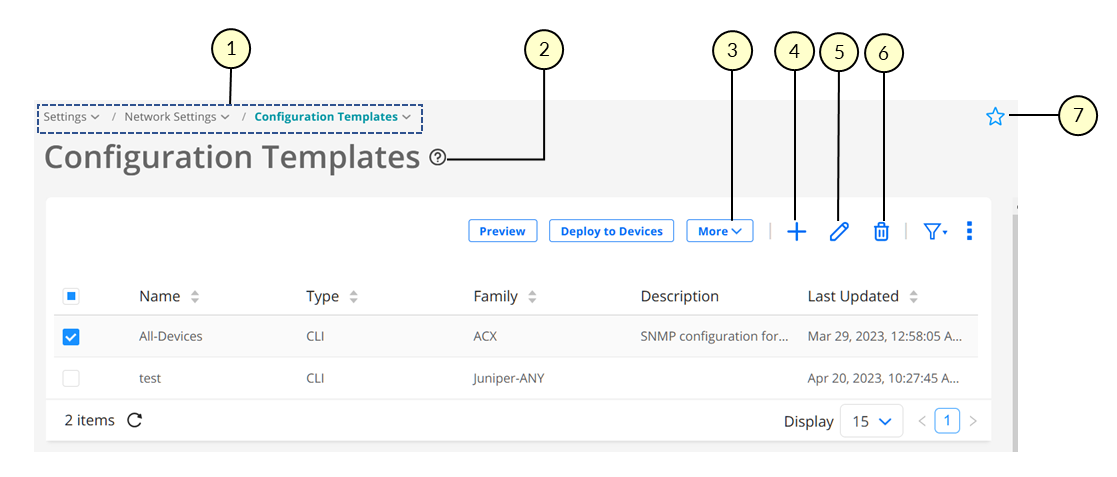Viewport: 1117px width, 477px height.
Task: Open the Display 15 rows dropdown
Action: 872,421
